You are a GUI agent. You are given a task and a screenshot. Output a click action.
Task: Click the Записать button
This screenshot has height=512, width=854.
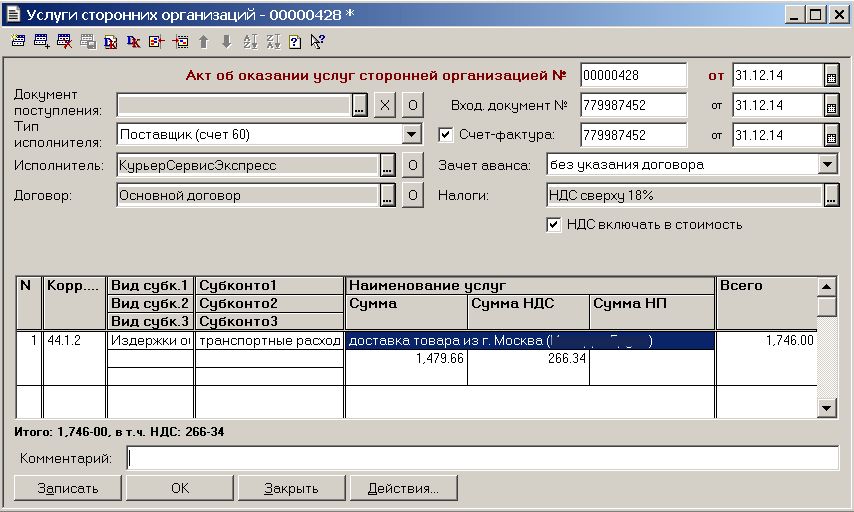(x=68, y=488)
